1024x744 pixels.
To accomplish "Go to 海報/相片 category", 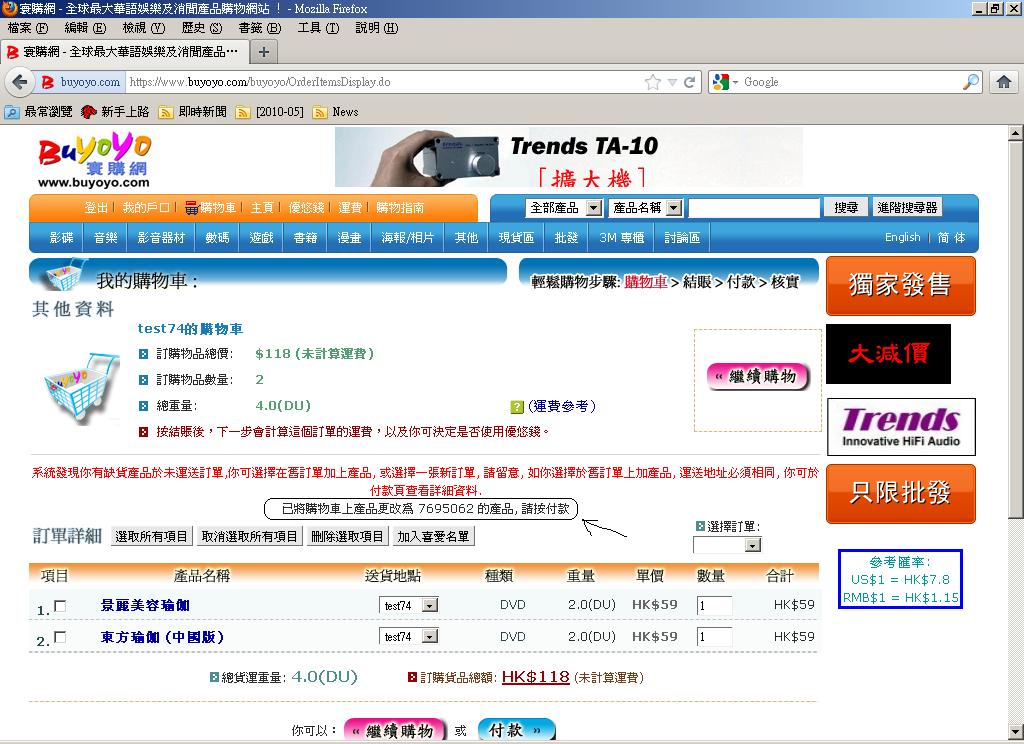I will point(408,238).
